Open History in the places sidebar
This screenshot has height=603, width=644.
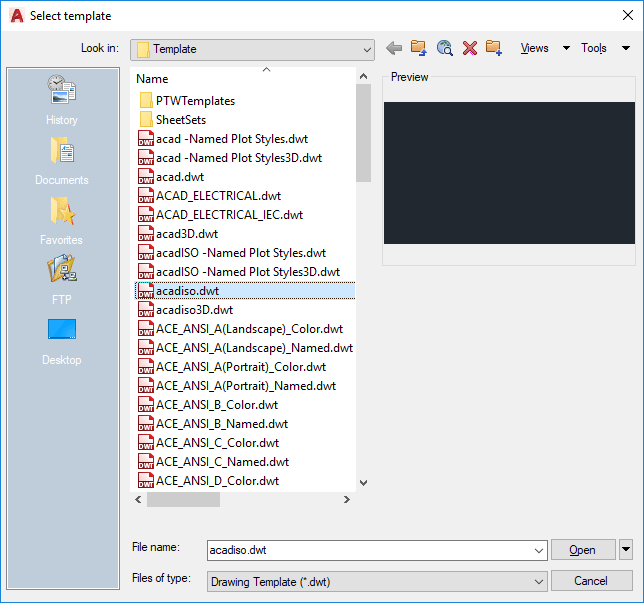tap(62, 100)
